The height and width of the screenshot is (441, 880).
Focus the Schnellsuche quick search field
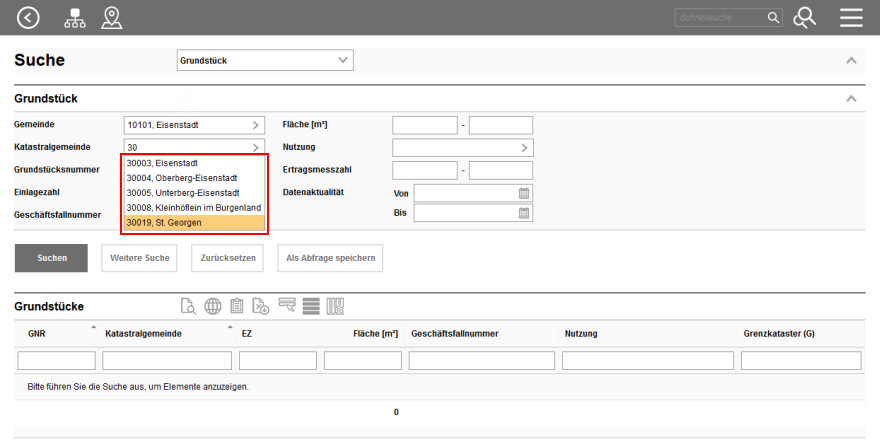pyautogui.click(x=720, y=18)
